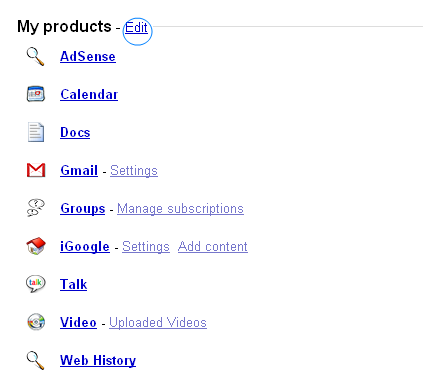This screenshot has width=430, height=387.
Task: Click the Video disc icon
Action: (36, 322)
